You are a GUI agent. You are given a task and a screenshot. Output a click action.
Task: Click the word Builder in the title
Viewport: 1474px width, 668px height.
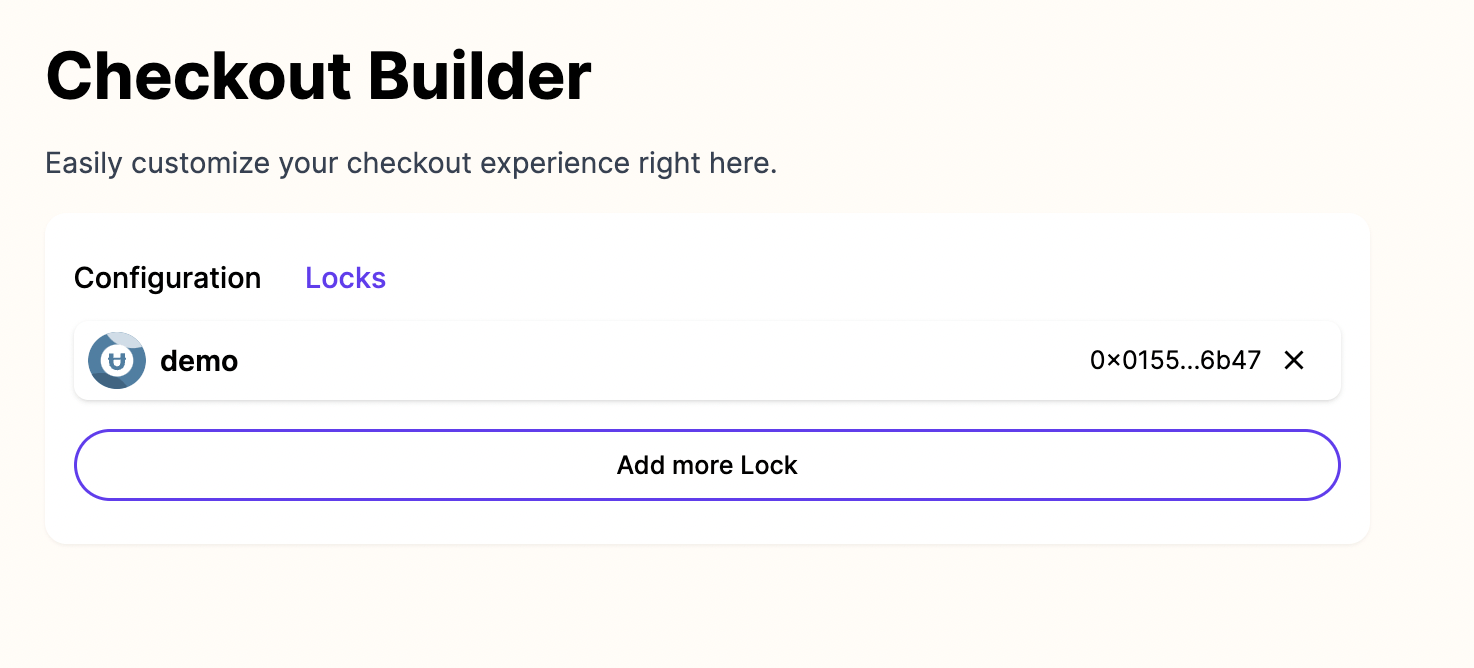(x=481, y=76)
